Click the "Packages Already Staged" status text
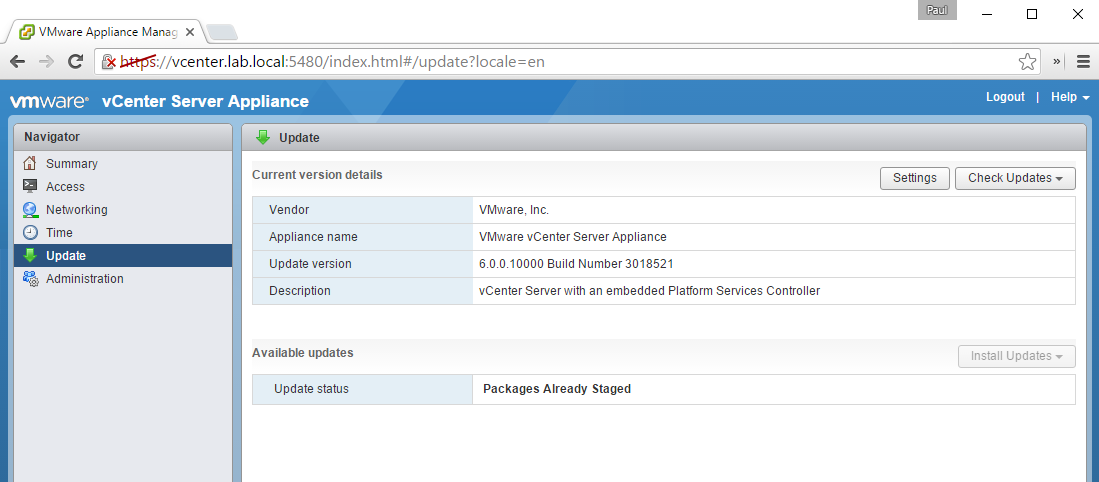Screen dimensions: 1099x482 click(557, 389)
